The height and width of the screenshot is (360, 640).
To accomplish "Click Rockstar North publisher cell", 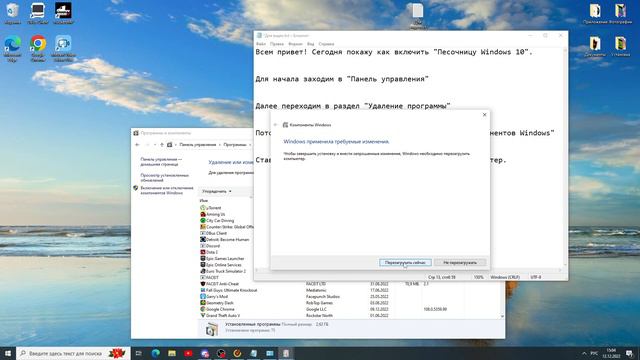I will coord(319,316).
